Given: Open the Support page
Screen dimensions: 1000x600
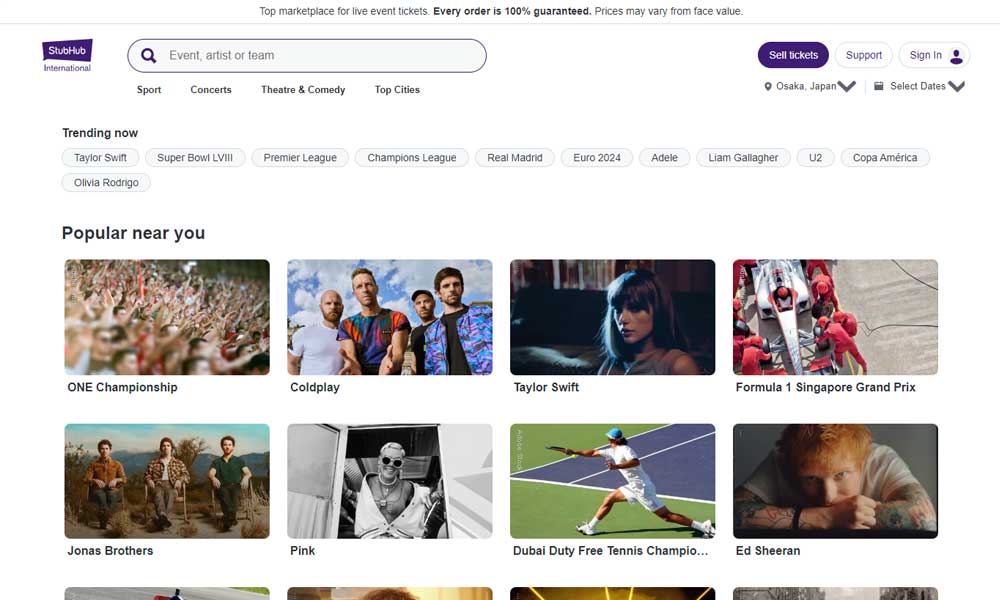Looking at the screenshot, I should click(864, 55).
